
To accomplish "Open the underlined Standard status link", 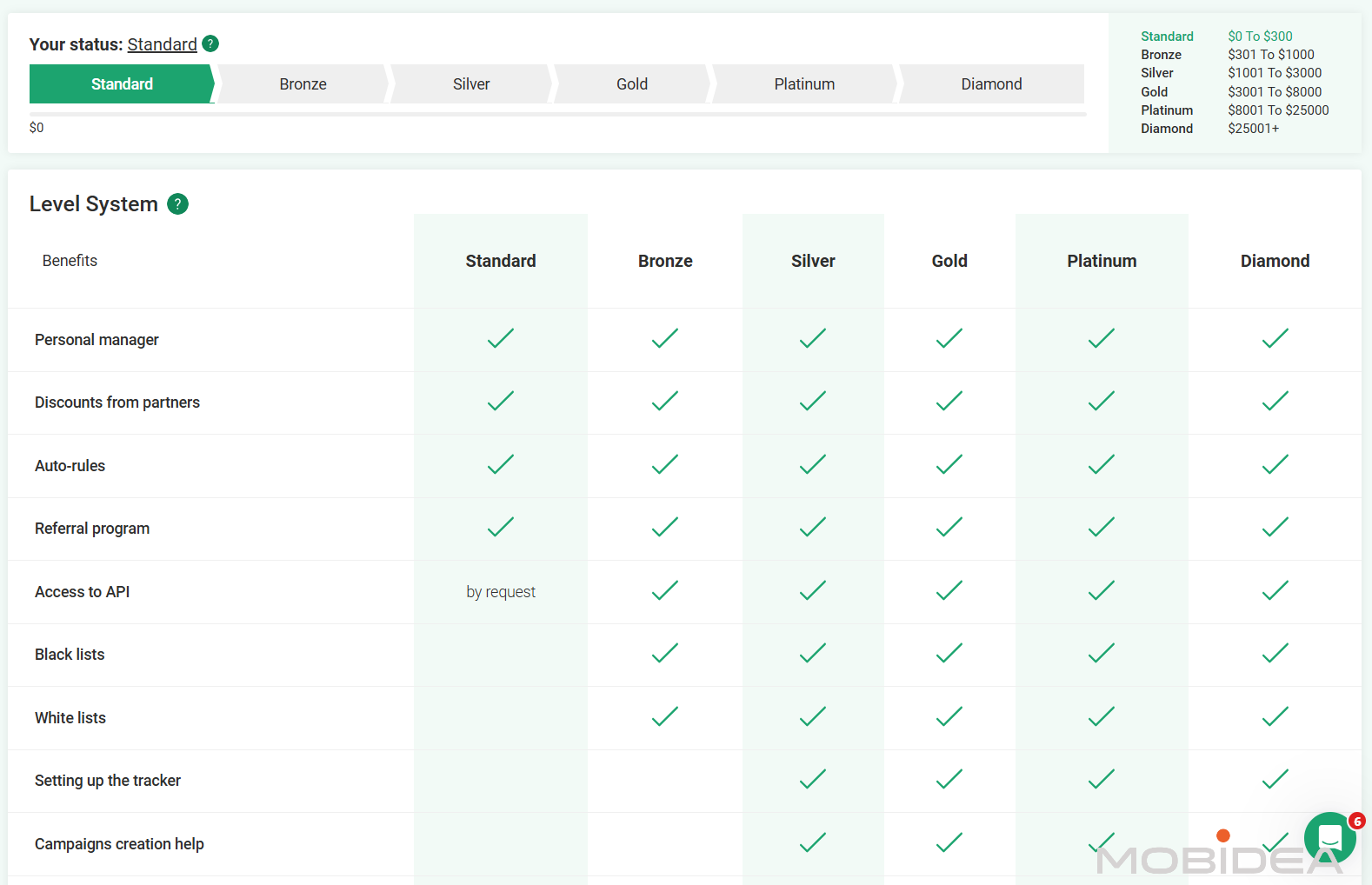I will point(163,44).
